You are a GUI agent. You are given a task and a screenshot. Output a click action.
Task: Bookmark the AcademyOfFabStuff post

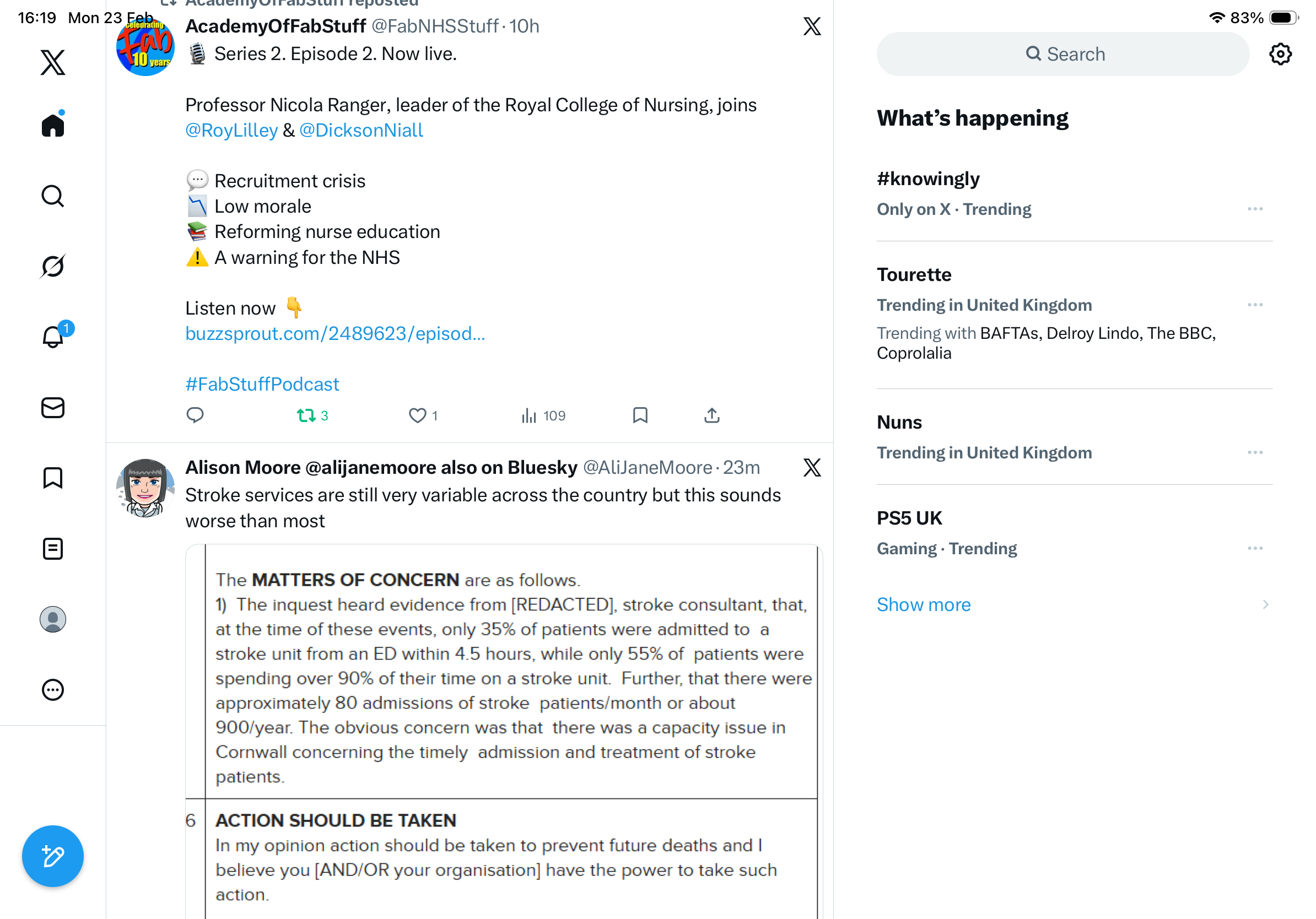pos(640,415)
